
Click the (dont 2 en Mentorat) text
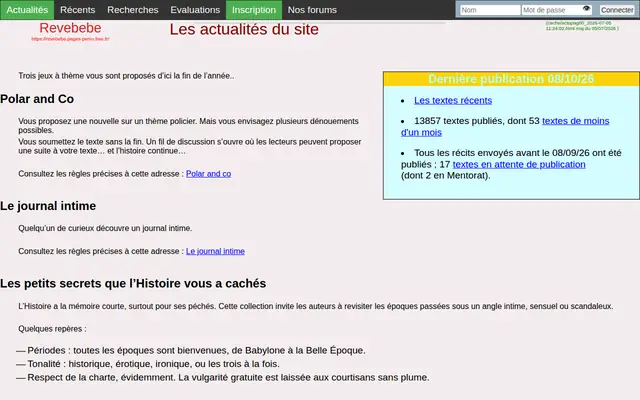tap(446, 176)
